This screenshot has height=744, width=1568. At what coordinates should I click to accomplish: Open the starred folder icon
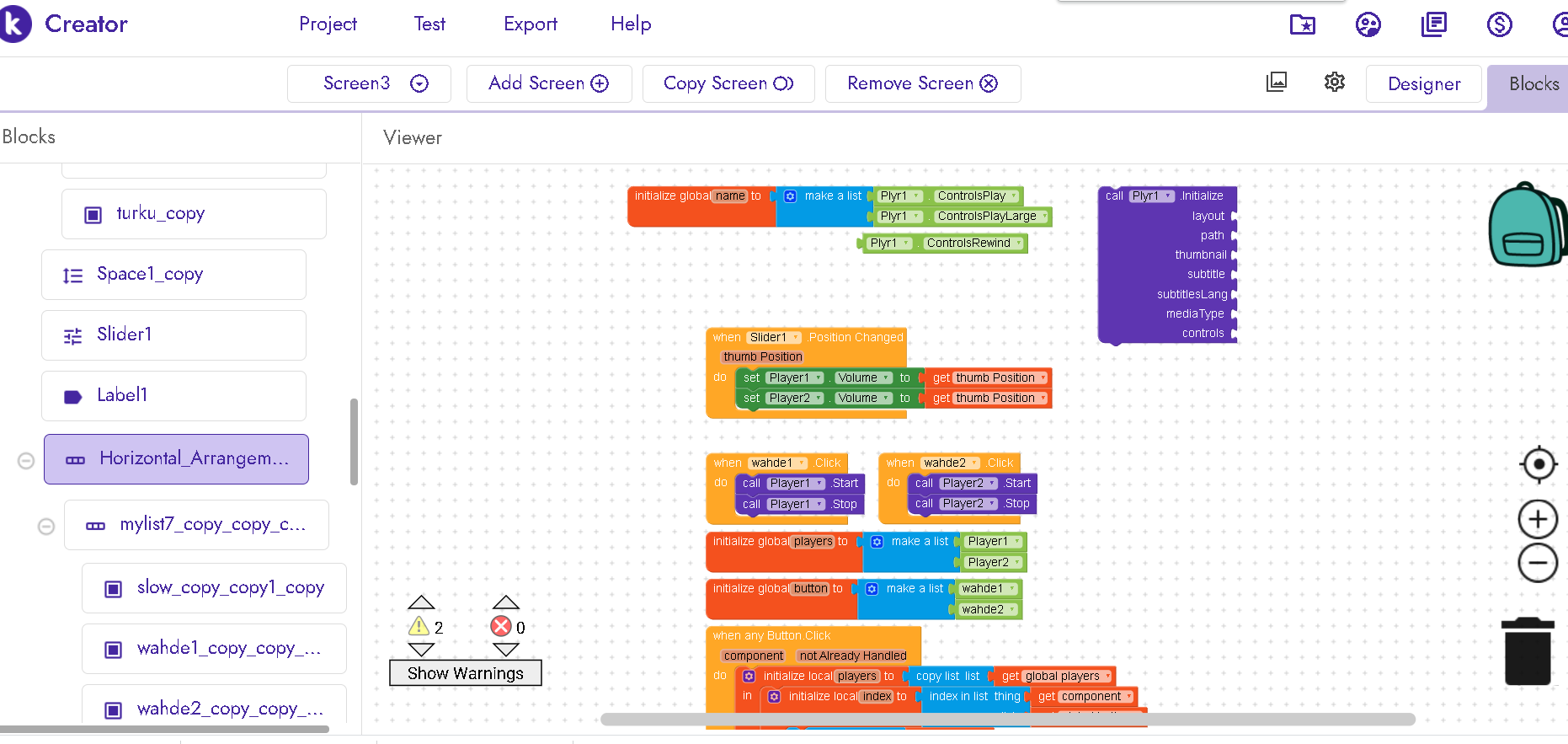pyautogui.click(x=1302, y=24)
